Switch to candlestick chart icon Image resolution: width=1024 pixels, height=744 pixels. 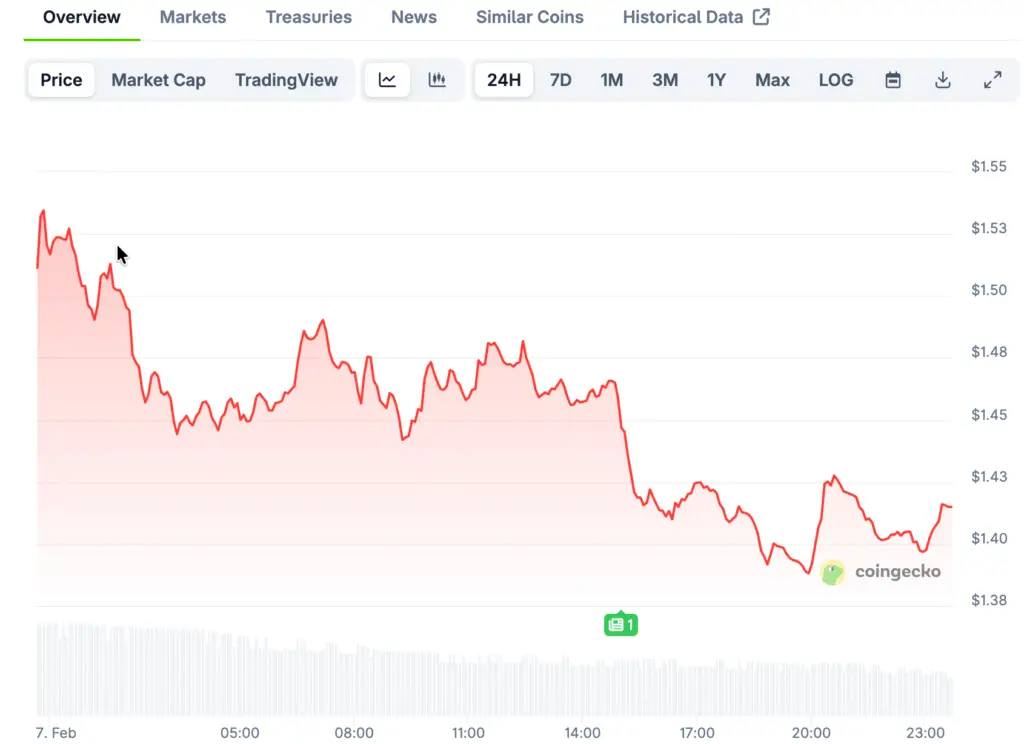[437, 80]
